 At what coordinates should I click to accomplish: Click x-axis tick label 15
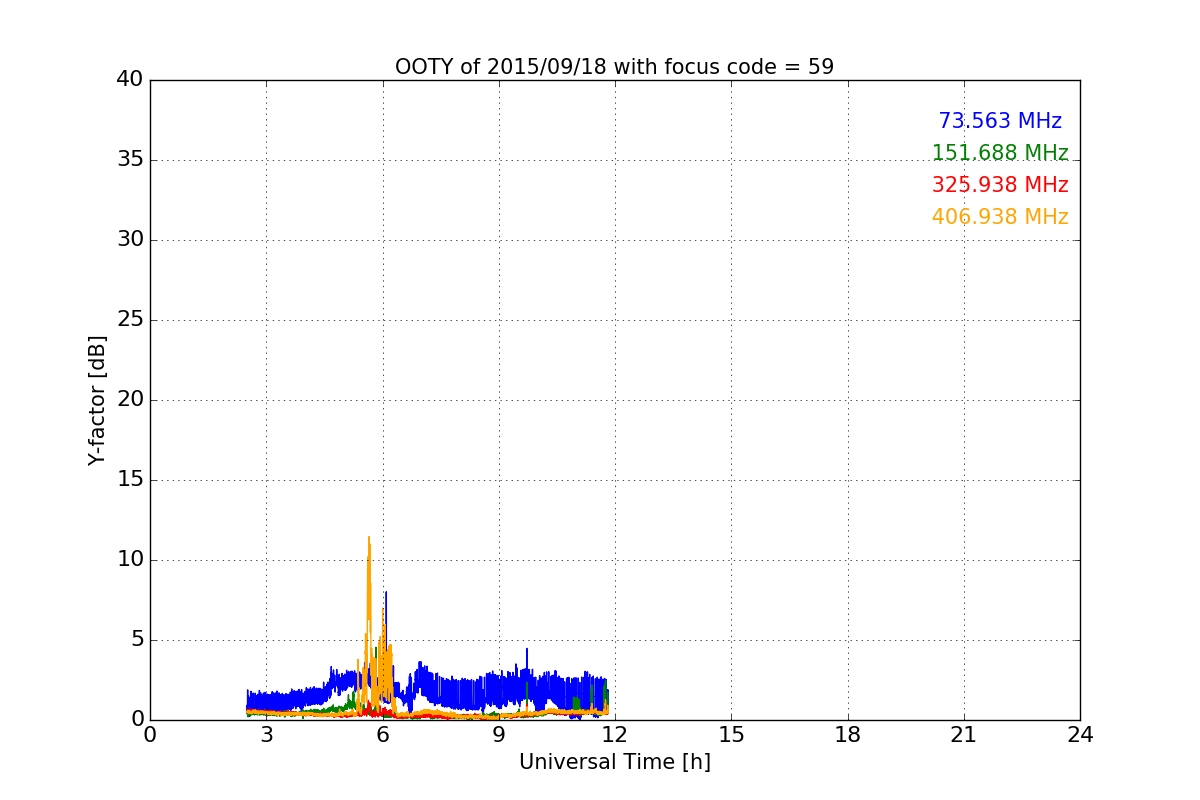tap(731, 735)
